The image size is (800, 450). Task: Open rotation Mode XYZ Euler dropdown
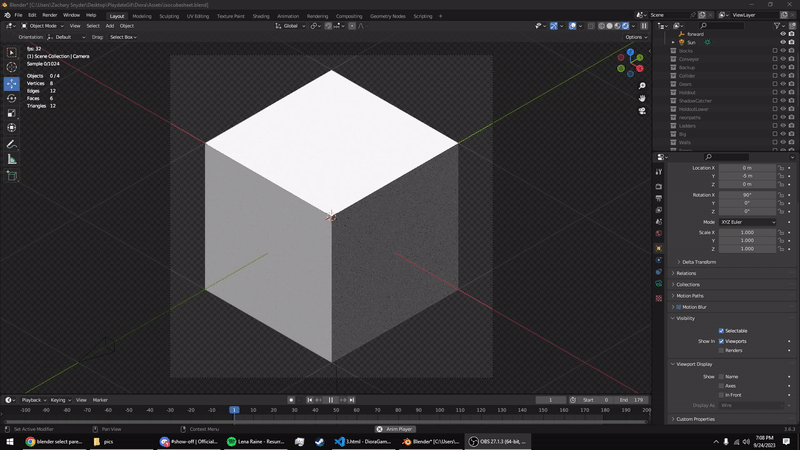click(x=747, y=222)
